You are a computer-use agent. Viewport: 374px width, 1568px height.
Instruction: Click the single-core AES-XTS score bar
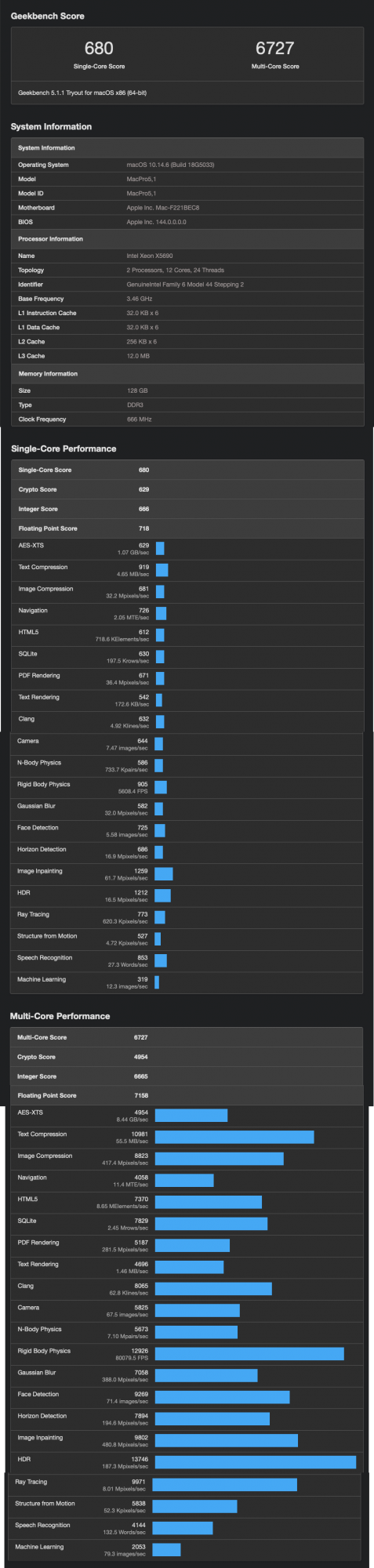[x=160, y=549]
